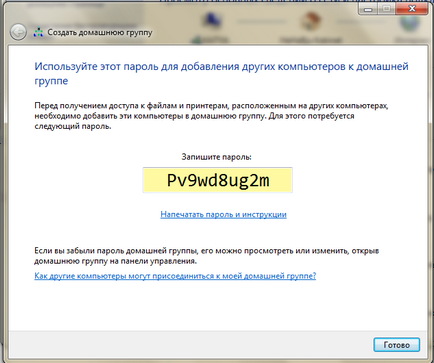
Task: Close the homegroup wizard with red X
Action: [x=412, y=9]
